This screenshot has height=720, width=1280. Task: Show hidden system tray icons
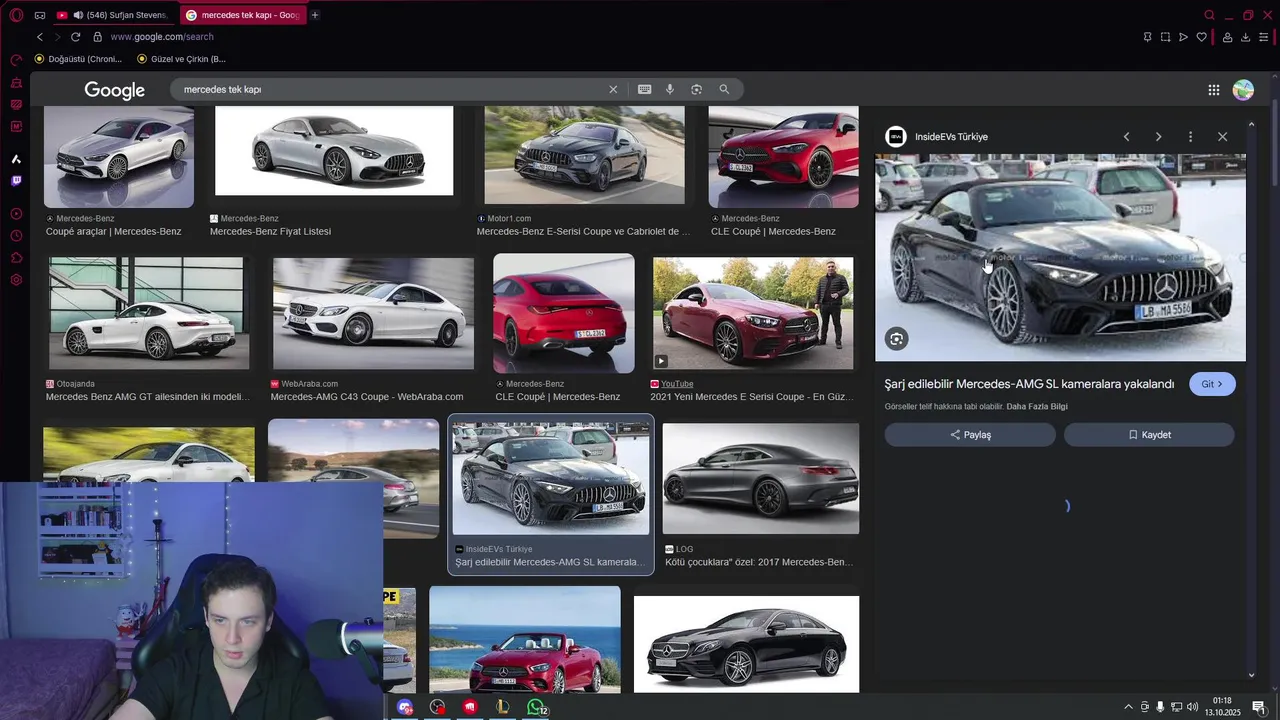[x=1128, y=707]
